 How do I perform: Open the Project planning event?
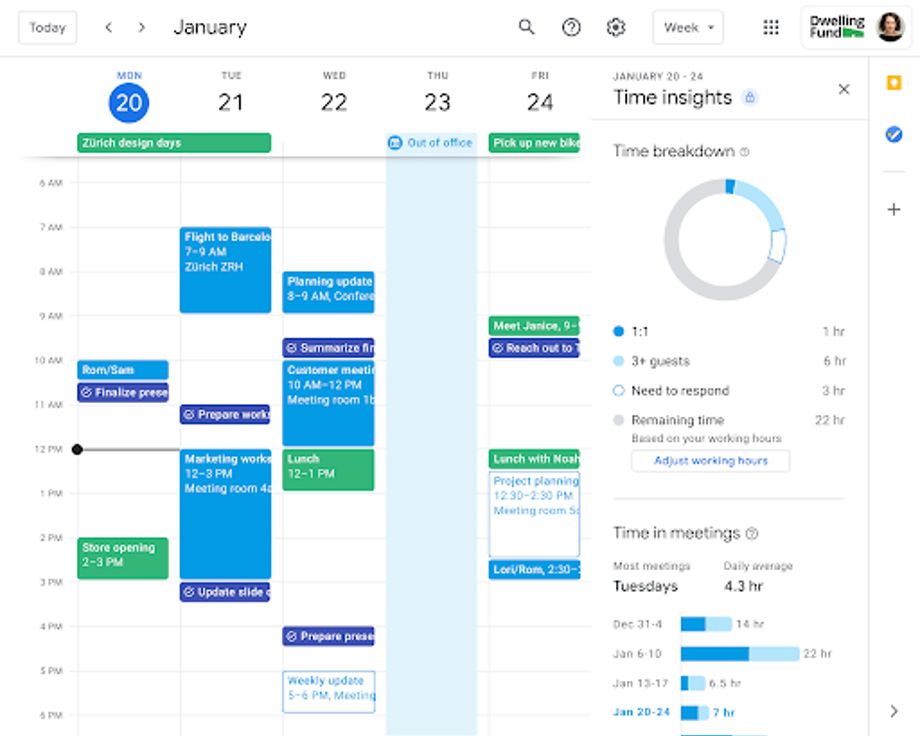534,514
